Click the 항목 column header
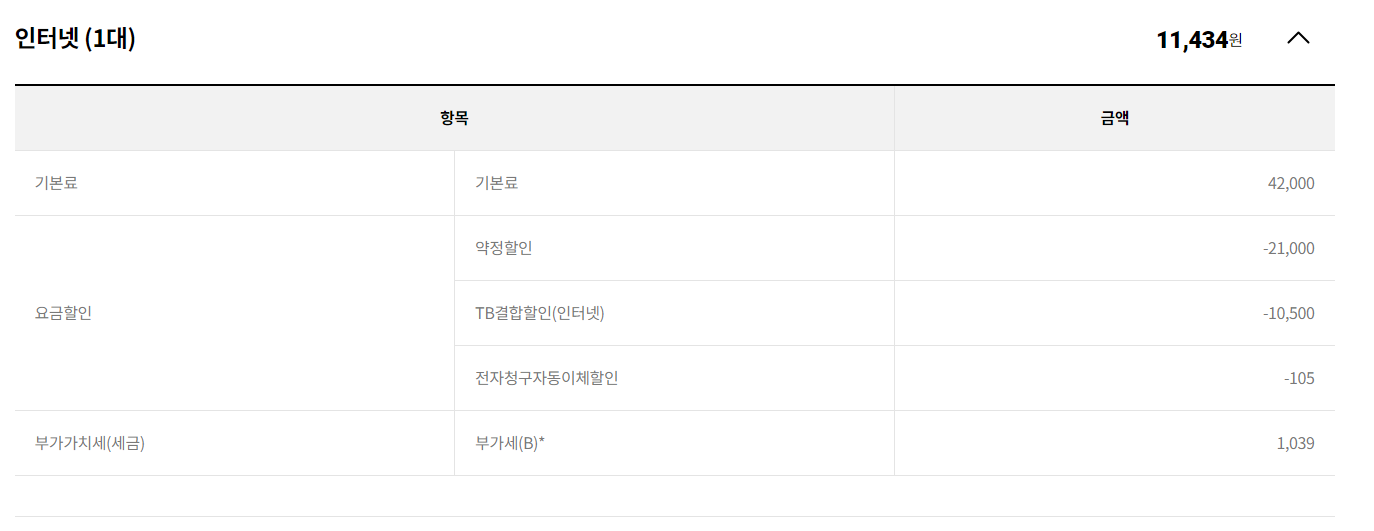Viewport: 1374px width, 531px height. (454, 118)
